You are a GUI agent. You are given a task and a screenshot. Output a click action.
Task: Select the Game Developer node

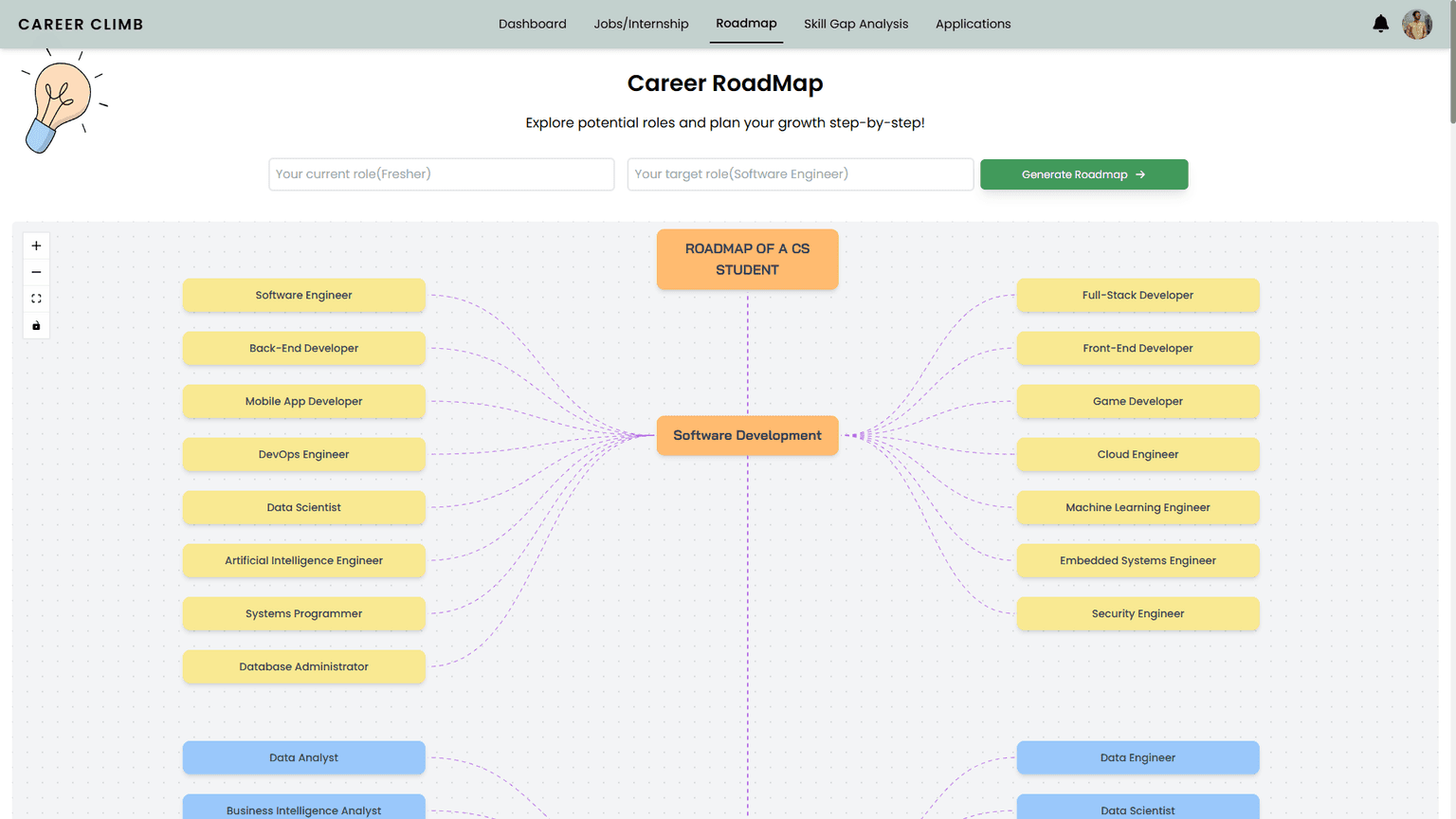pyautogui.click(x=1138, y=401)
